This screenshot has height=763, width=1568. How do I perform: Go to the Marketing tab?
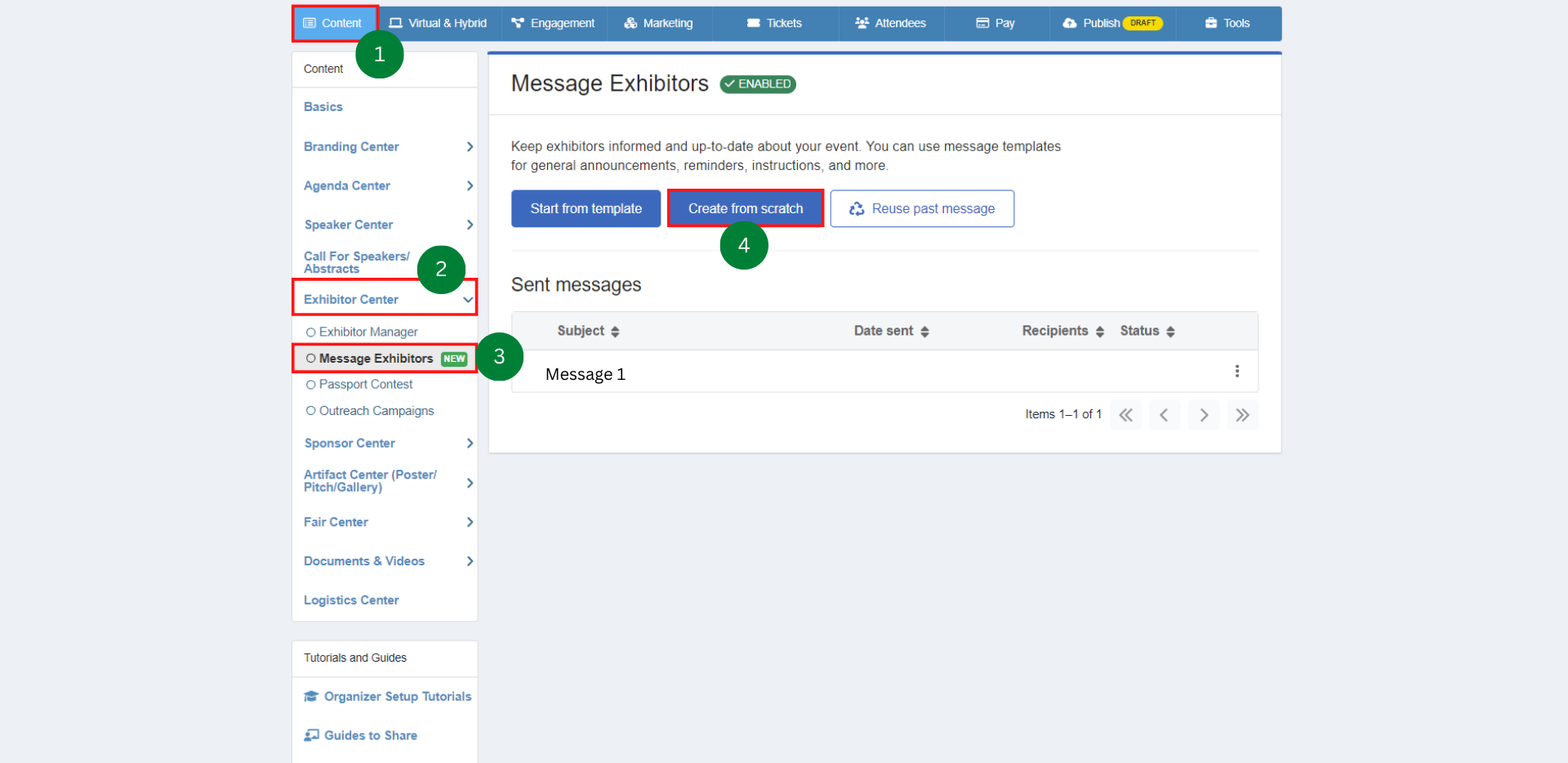coord(658,23)
